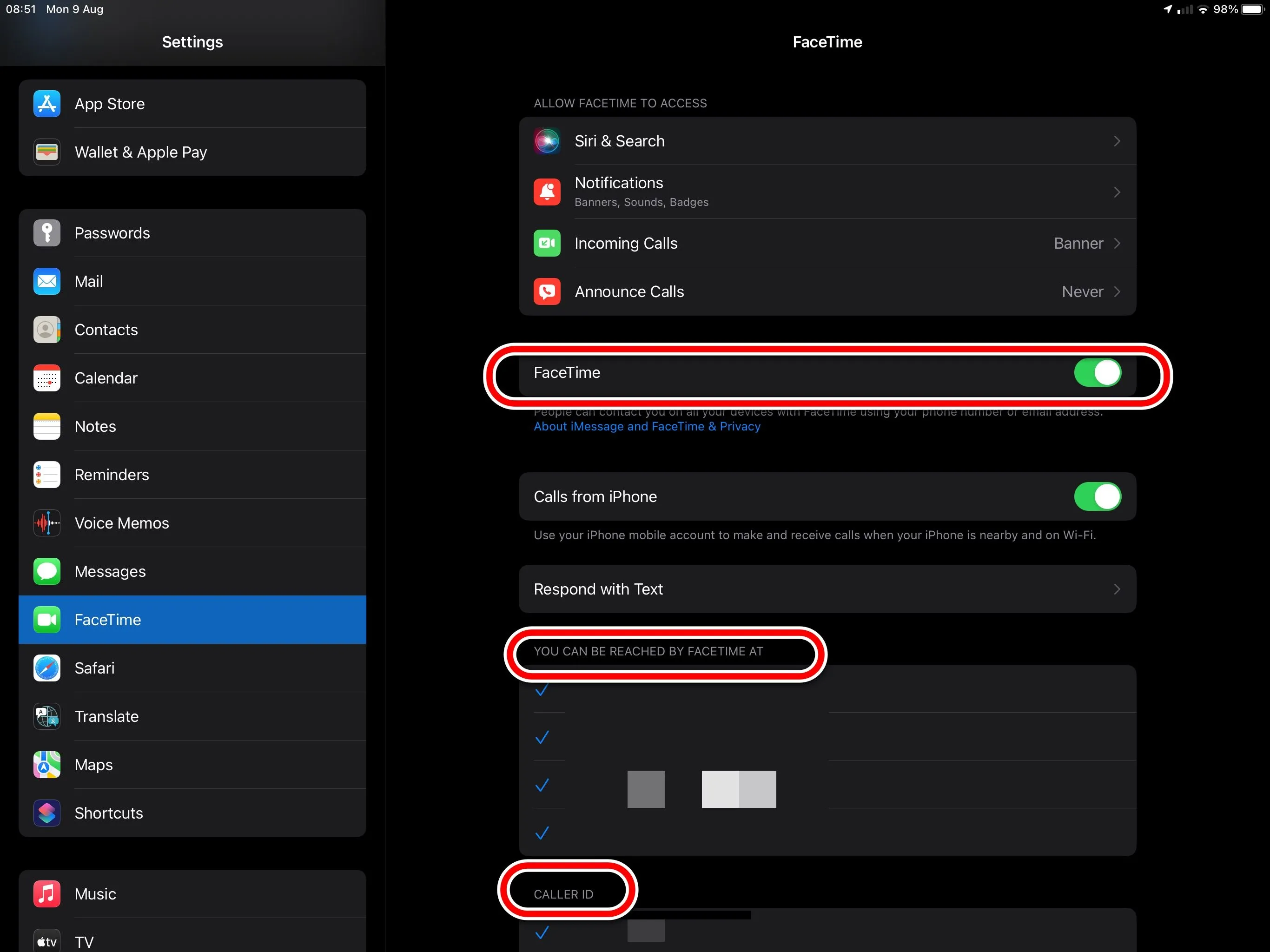1270x952 pixels.
Task: Turn off the FaceTime switch
Action: tap(1097, 373)
